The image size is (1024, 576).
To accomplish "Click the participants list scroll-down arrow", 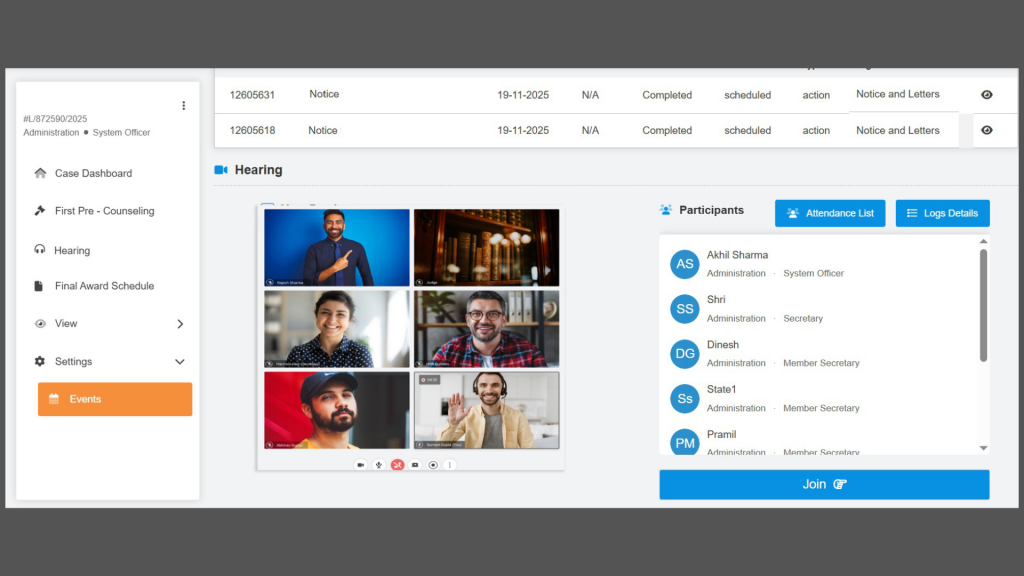I will pyautogui.click(x=983, y=448).
